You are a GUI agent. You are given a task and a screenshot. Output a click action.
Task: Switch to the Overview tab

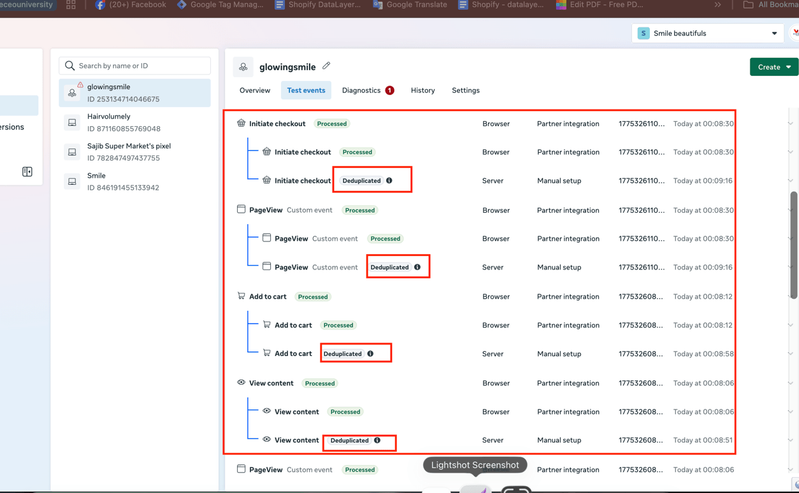(x=255, y=90)
